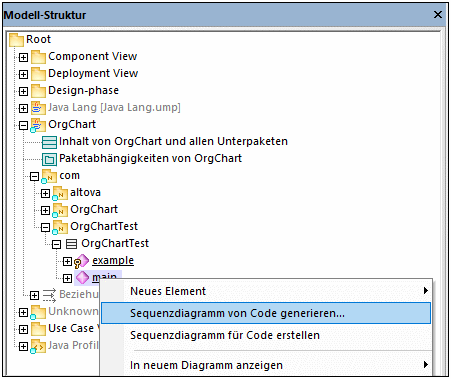The height and width of the screenshot is (379, 451).
Task: Click the OrgChartTest class icon
Action: [71, 244]
